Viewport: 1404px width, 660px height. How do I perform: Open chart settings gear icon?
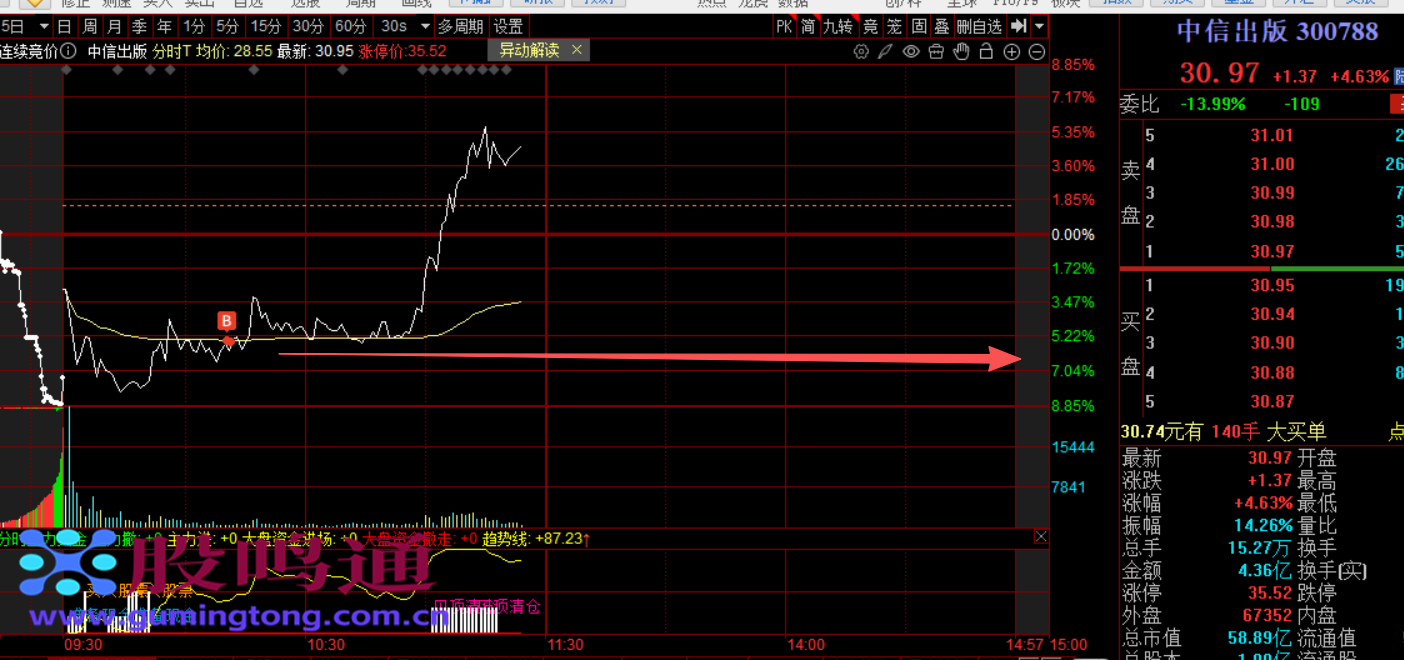pos(862,51)
